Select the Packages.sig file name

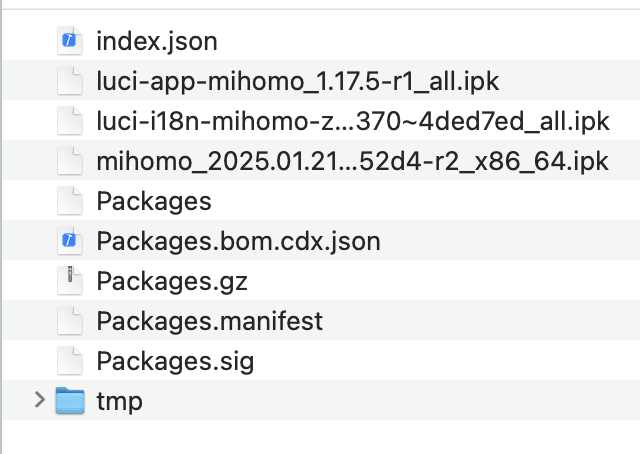175,361
